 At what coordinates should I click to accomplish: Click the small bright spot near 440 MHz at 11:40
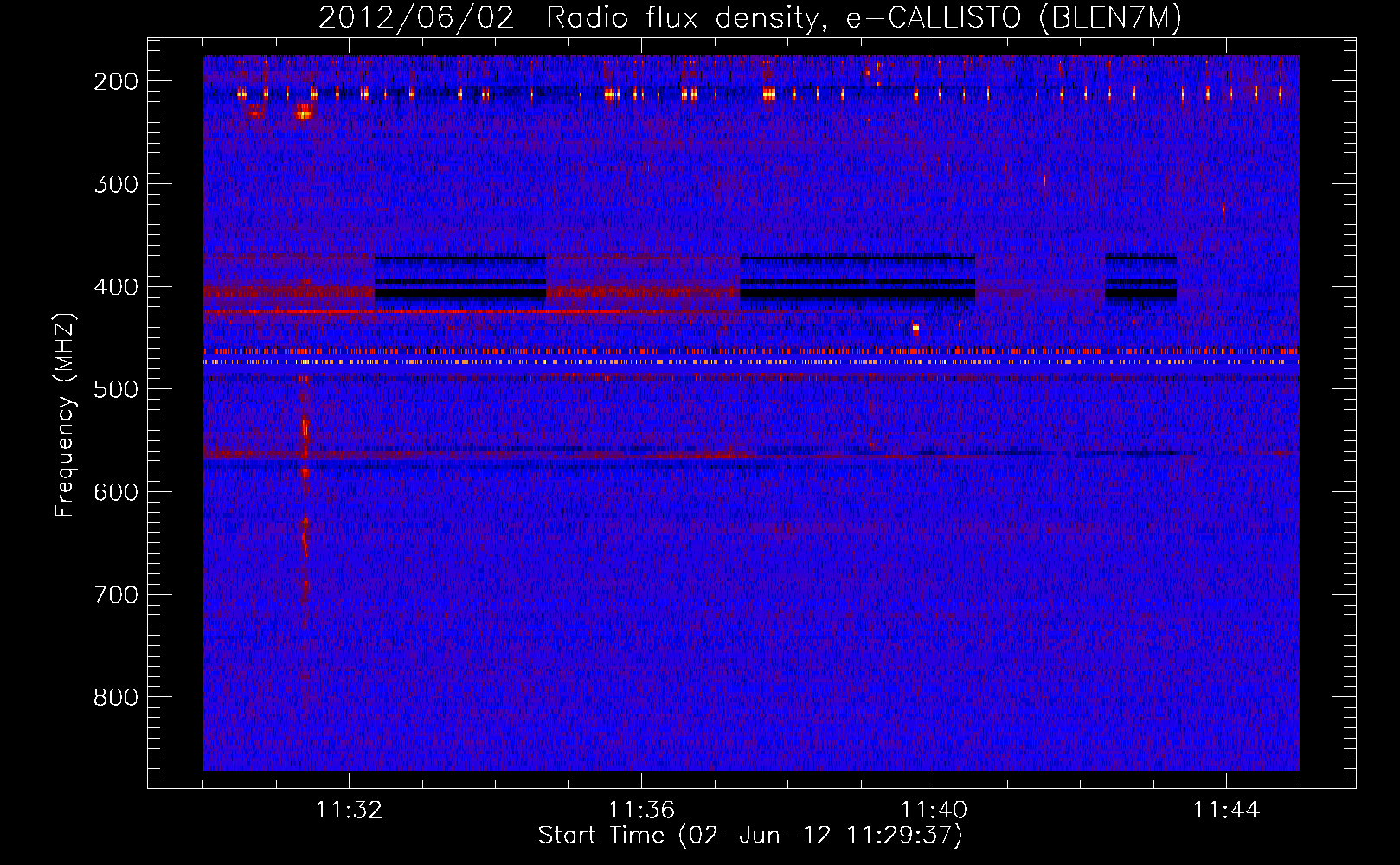[915, 329]
